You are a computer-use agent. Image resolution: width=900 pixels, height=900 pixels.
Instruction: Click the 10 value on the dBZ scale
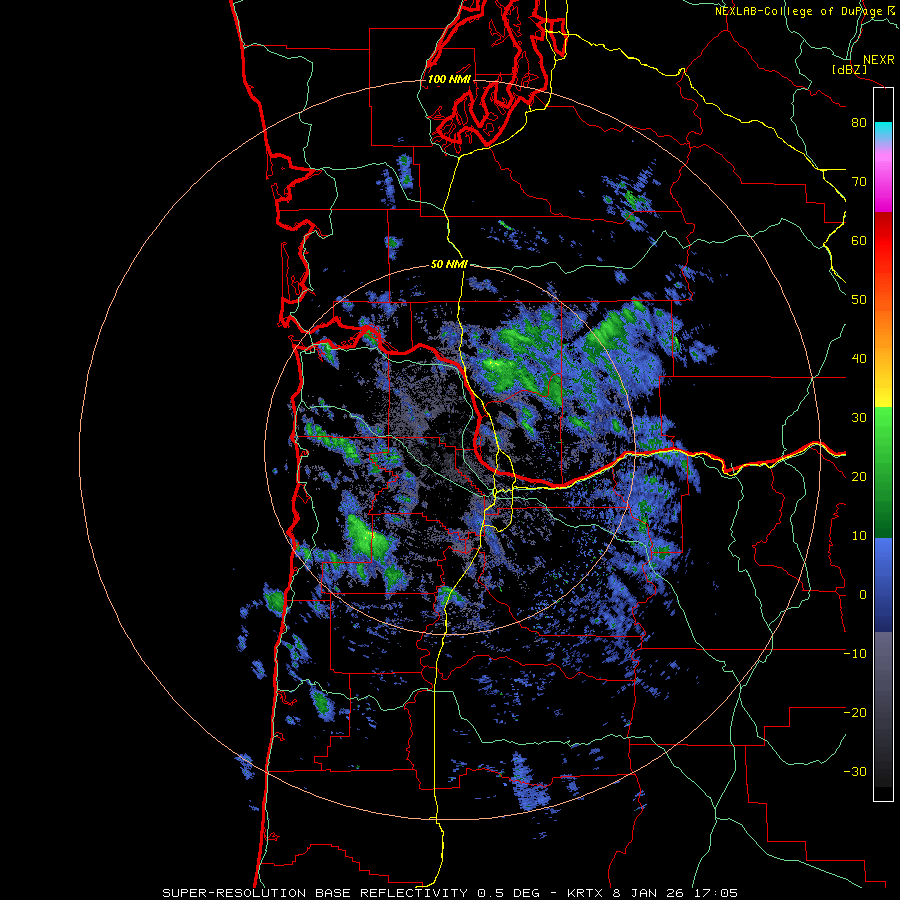coord(859,536)
